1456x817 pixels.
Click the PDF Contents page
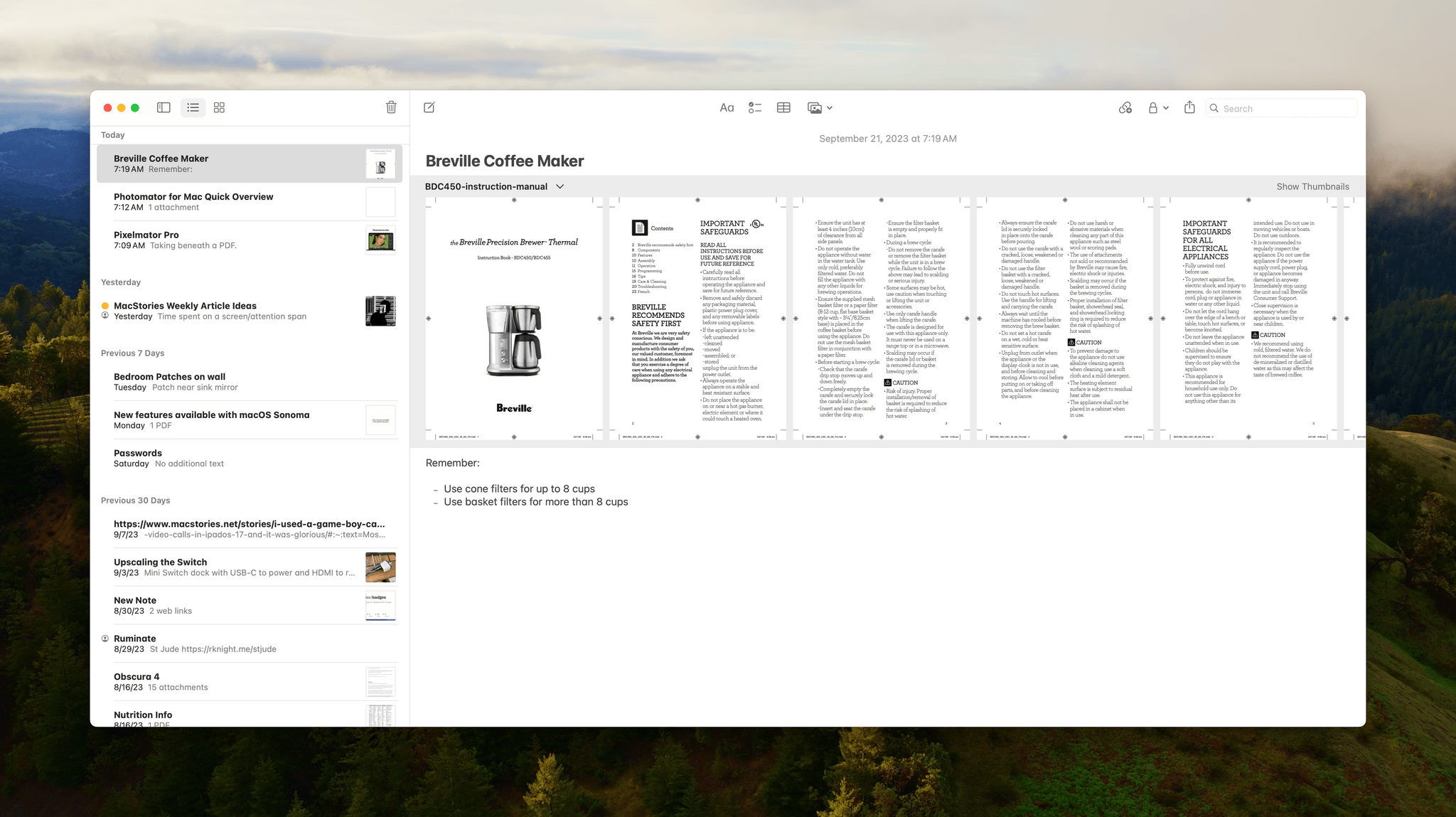[x=697, y=319]
